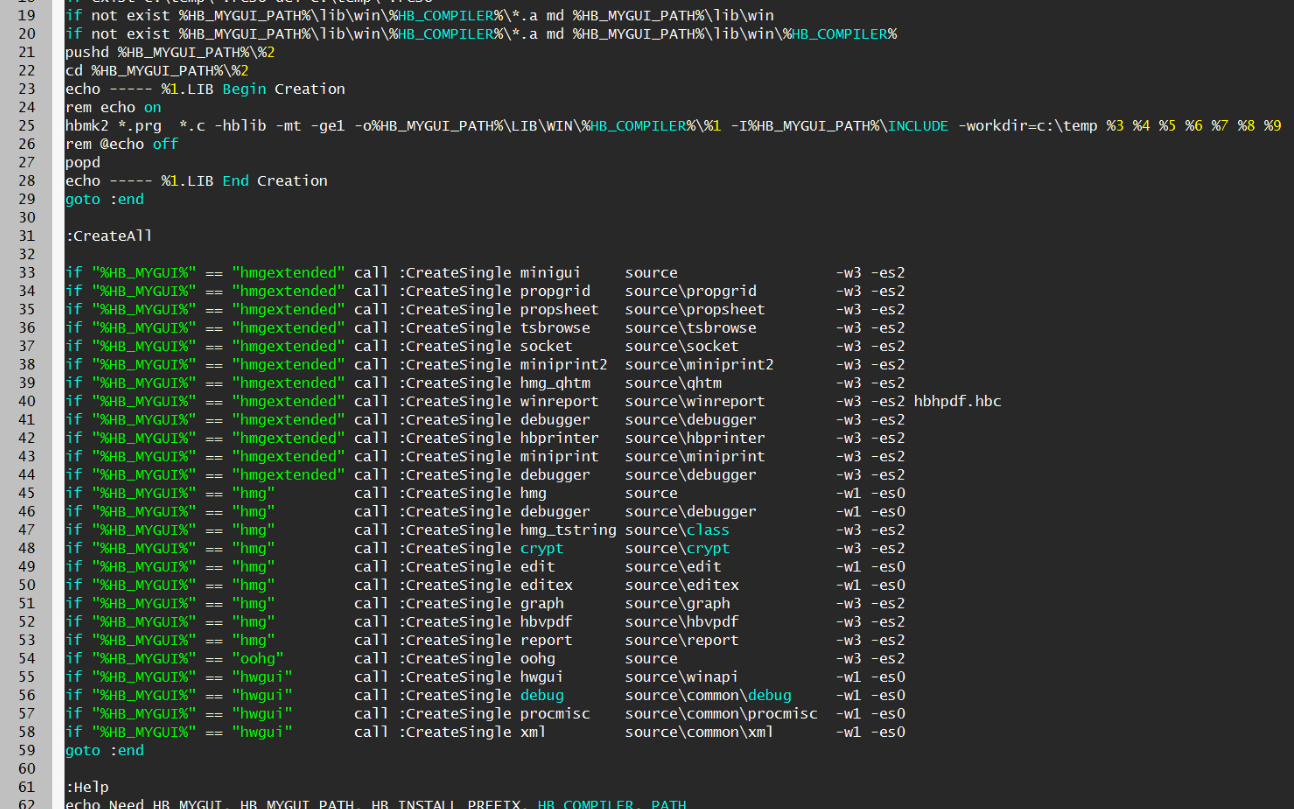The height and width of the screenshot is (809, 1294).
Task: Click line number 45 in the gutter
Action: (x=26, y=493)
